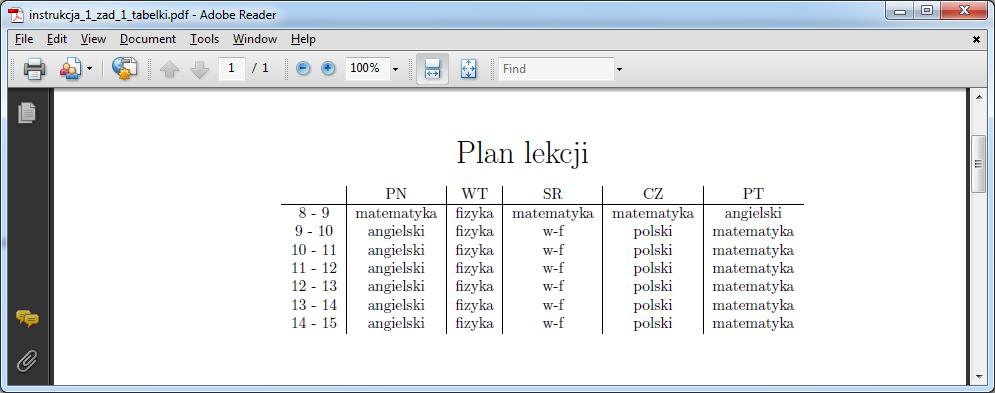Open the Window menu
995x393 pixels.
pyautogui.click(x=255, y=39)
